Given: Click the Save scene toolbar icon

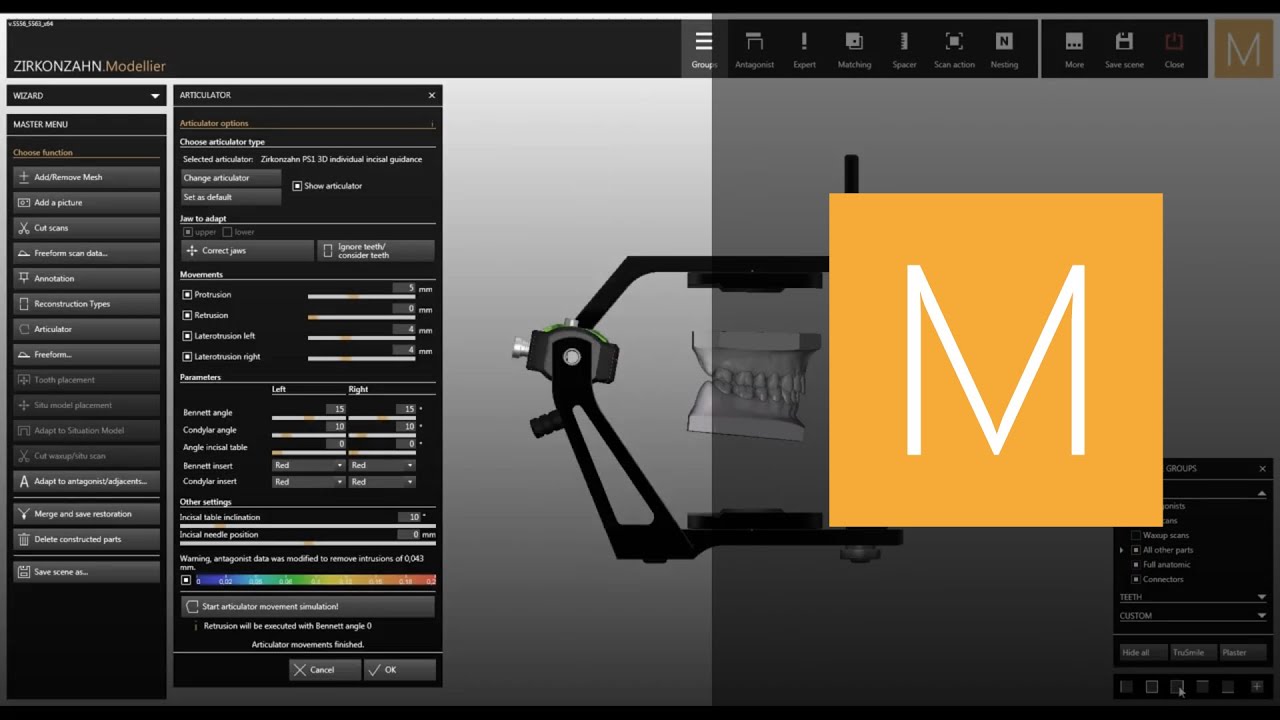Looking at the screenshot, I should coord(1124,49).
